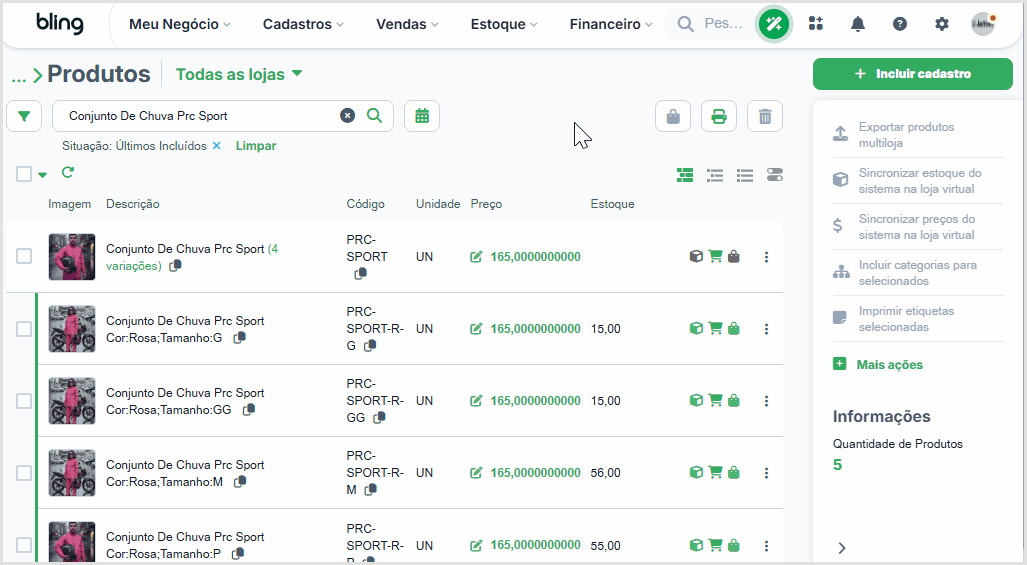The height and width of the screenshot is (565, 1027).
Task: Open the settings gear icon
Action: click(942, 24)
